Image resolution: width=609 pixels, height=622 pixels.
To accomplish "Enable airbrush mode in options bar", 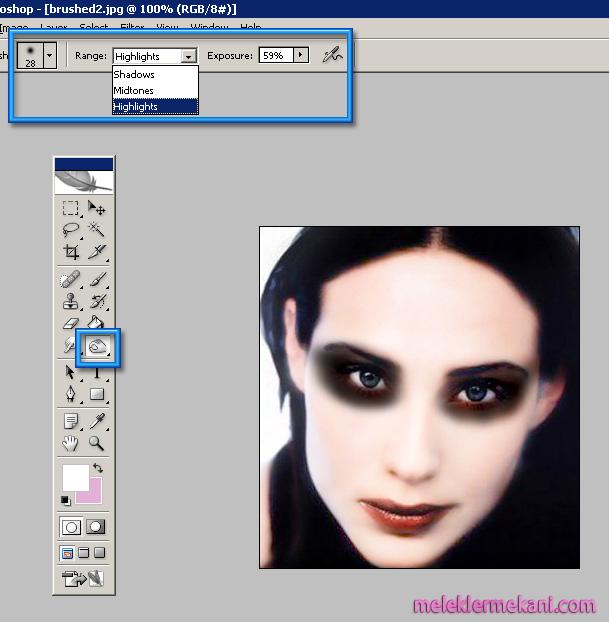I will click(332, 56).
